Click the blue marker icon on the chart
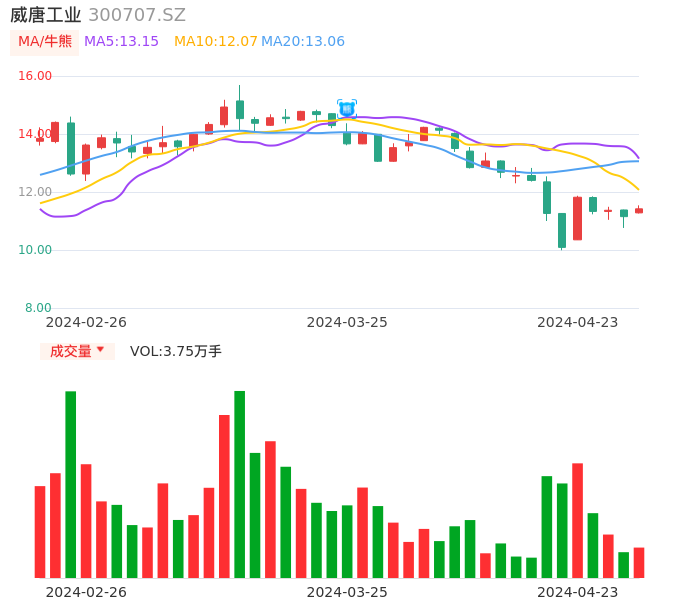This screenshot has height=606, width=686. click(x=347, y=108)
